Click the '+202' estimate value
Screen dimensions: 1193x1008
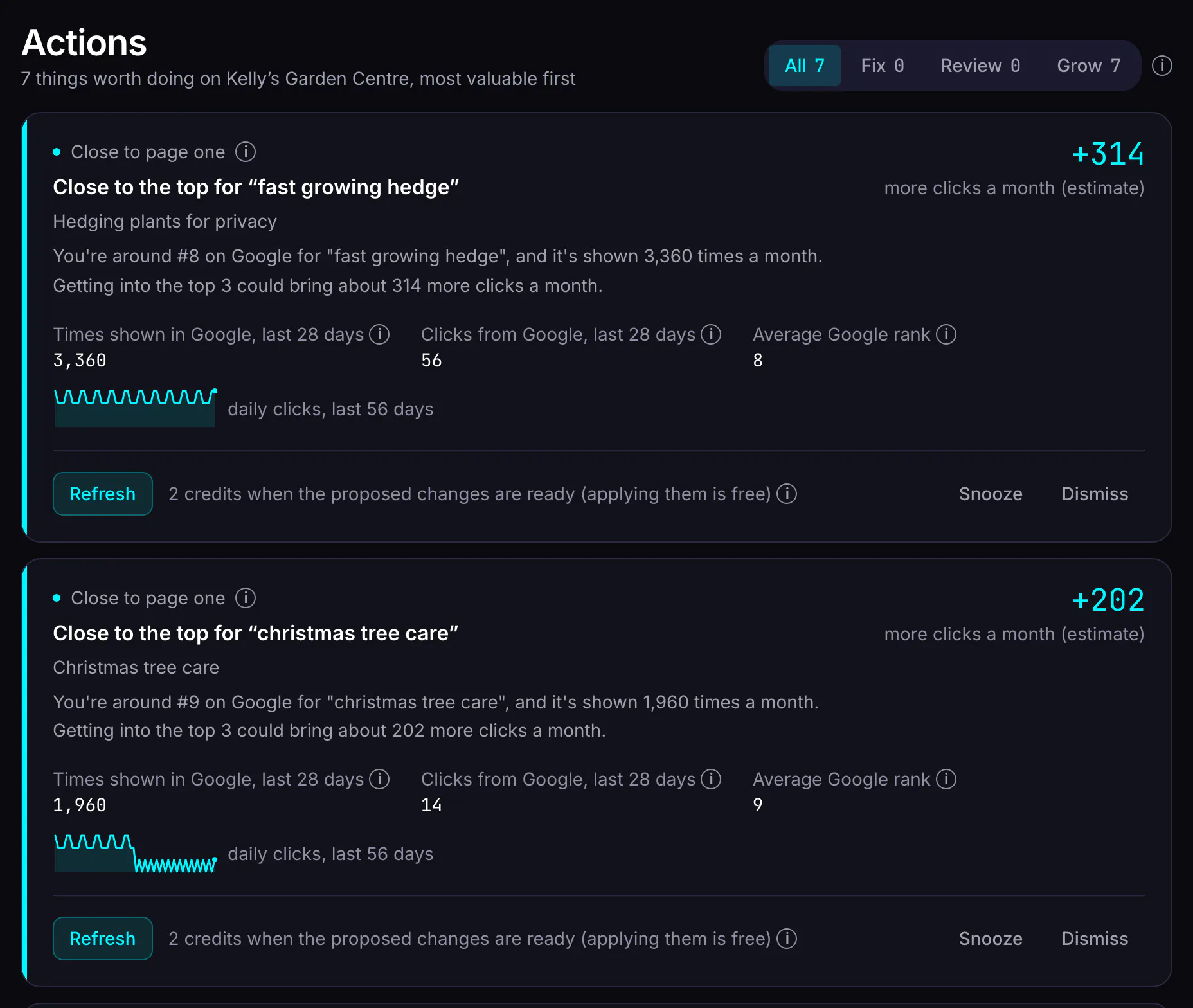point(1108,600)
